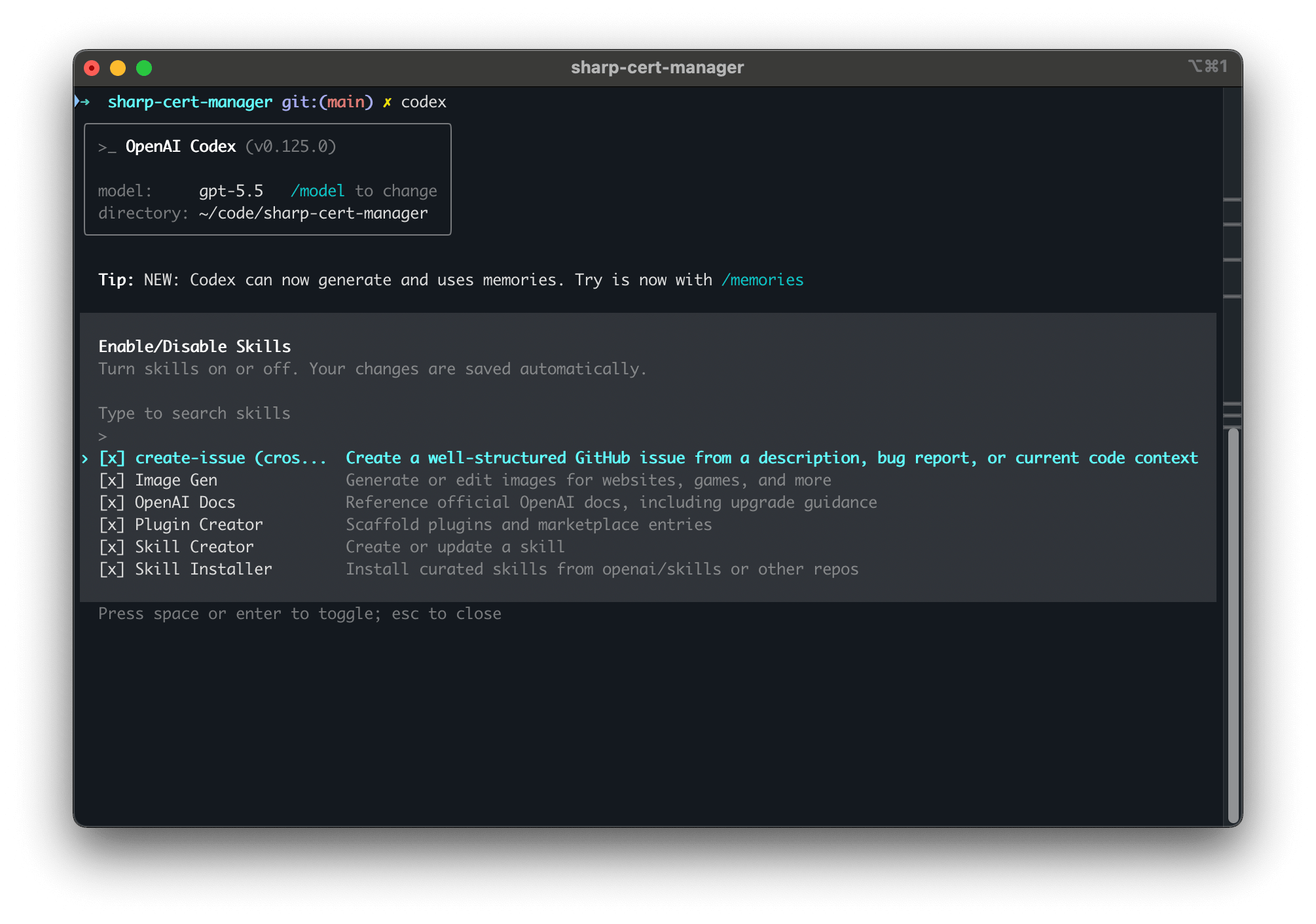The height and width of the screenshot is (924, 1316).
Task: Click the 'Enable/Disable Skills' heading
Action: click(x=194, y=347)
